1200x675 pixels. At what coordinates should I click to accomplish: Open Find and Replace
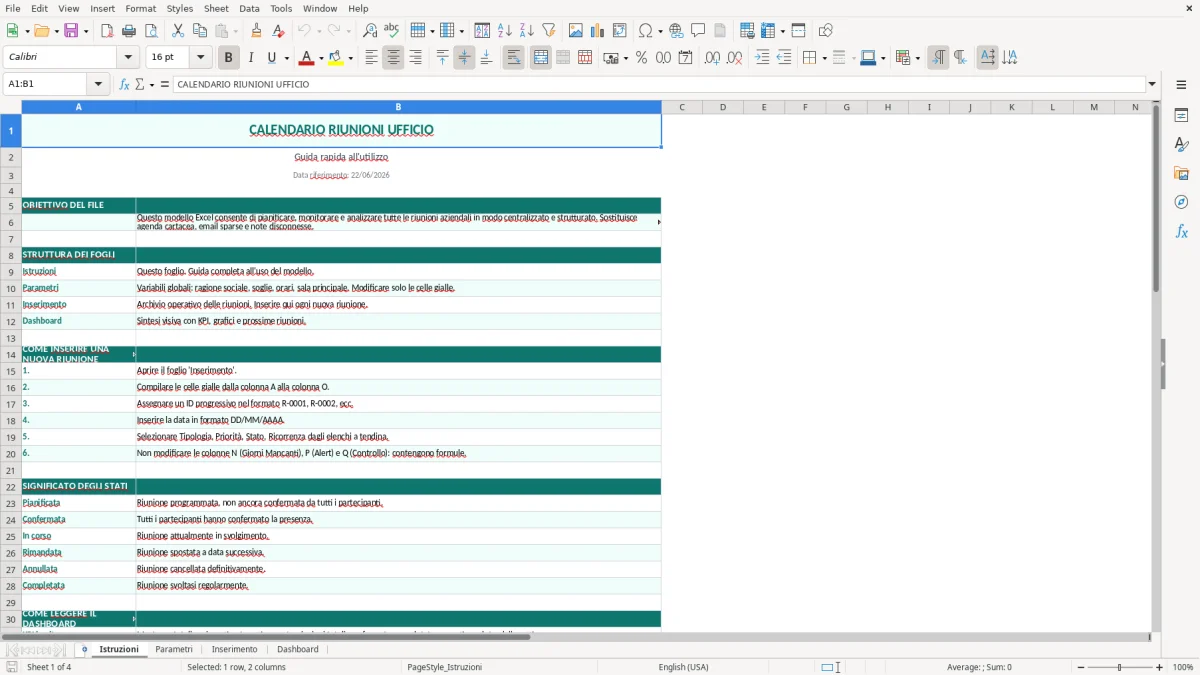(370, 31)
